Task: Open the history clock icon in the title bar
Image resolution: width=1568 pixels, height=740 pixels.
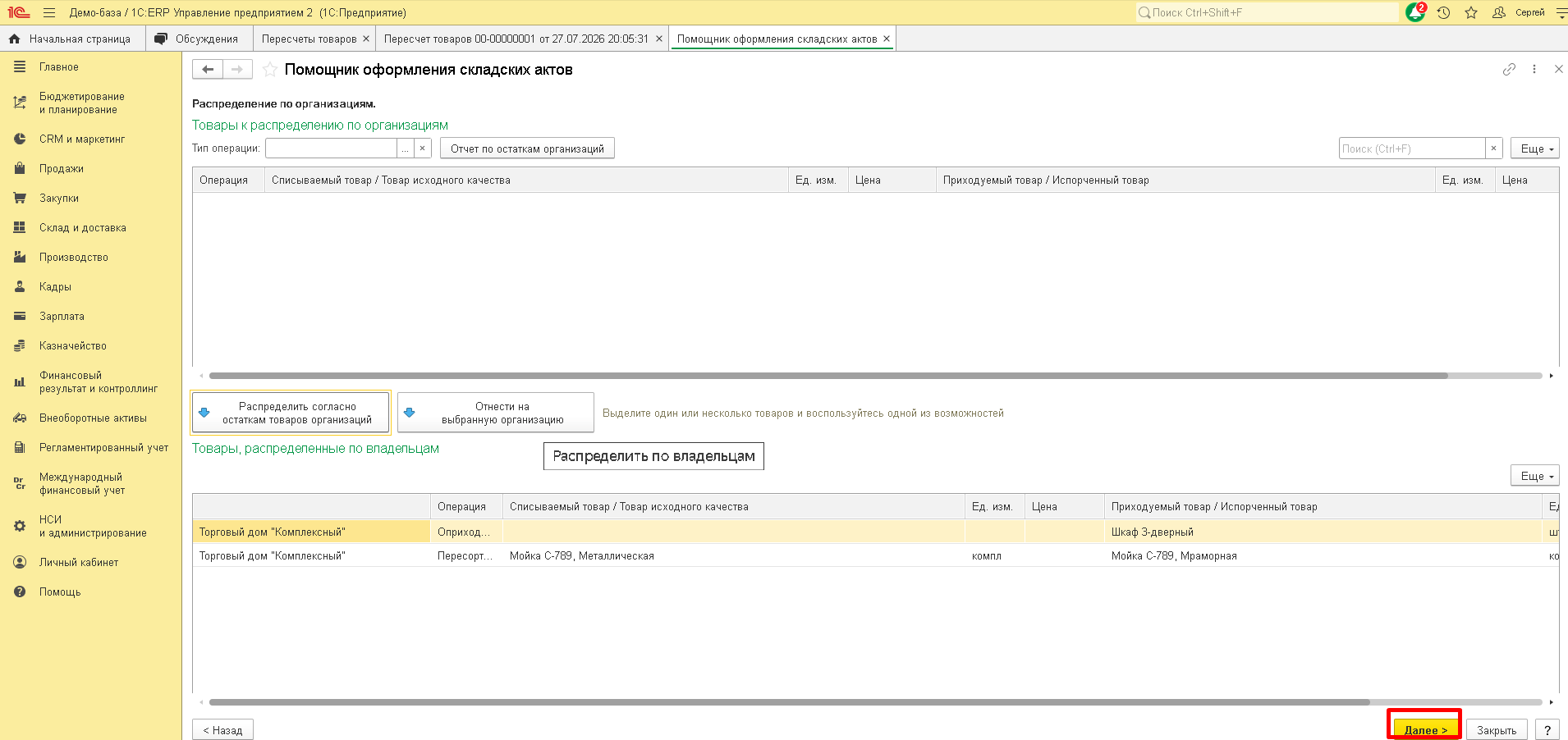Action: tap(1443, 12)
